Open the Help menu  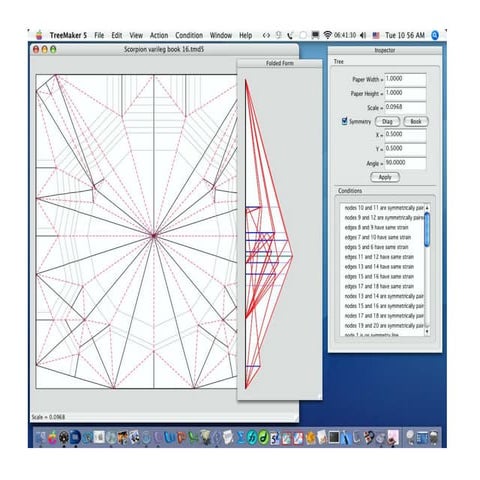coord(245,35)
